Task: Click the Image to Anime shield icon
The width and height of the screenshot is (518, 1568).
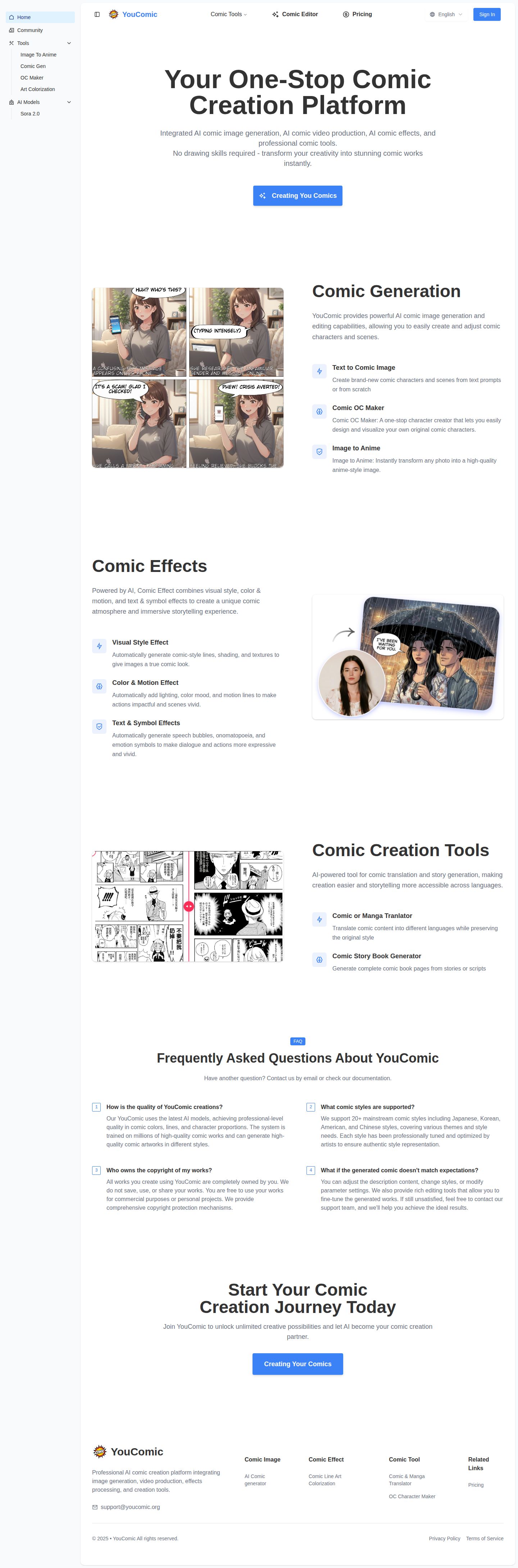Action: [x=319, y=452]
